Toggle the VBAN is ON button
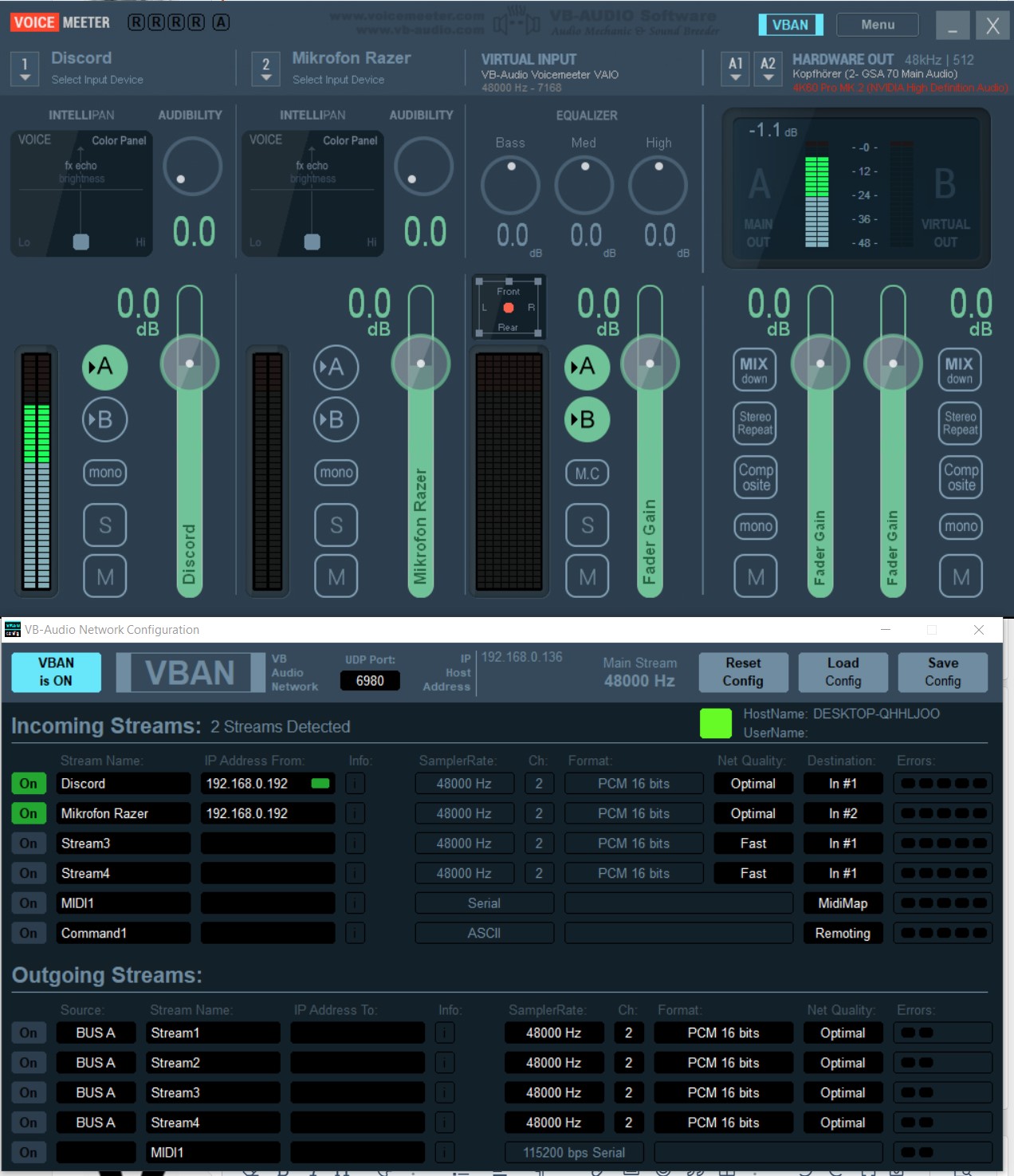The image size is (1014, 1176). click(x=56, y=672)
